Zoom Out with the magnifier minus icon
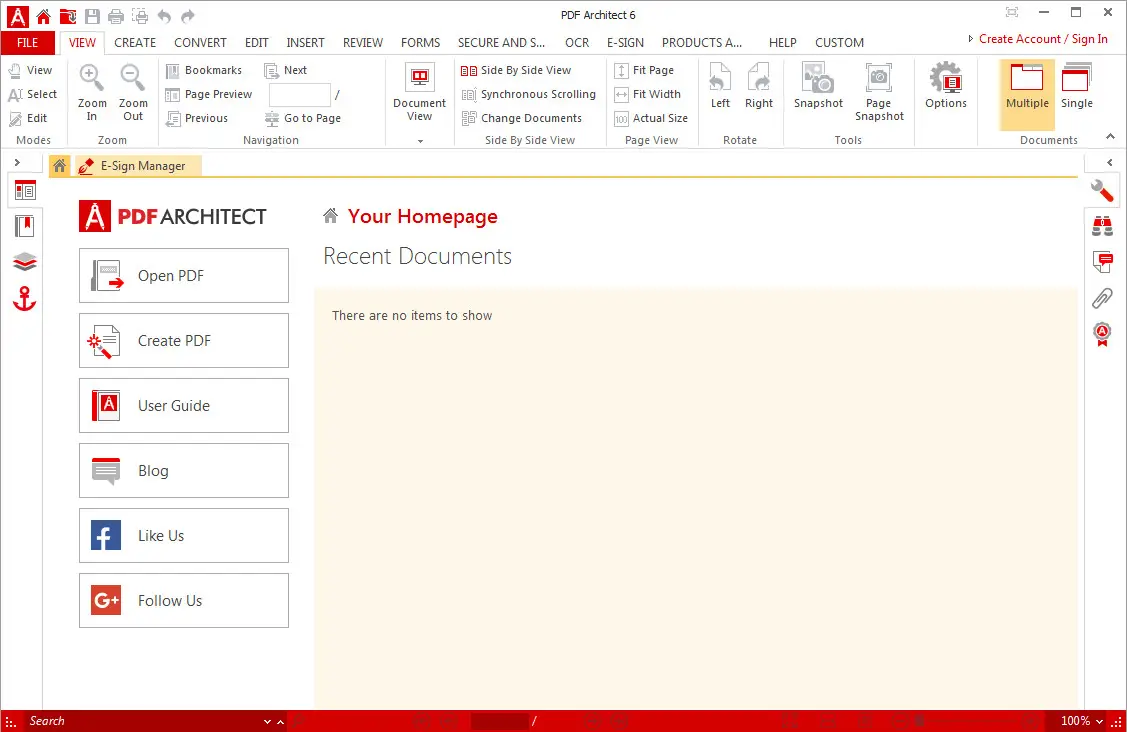 [x=133, y=93]
